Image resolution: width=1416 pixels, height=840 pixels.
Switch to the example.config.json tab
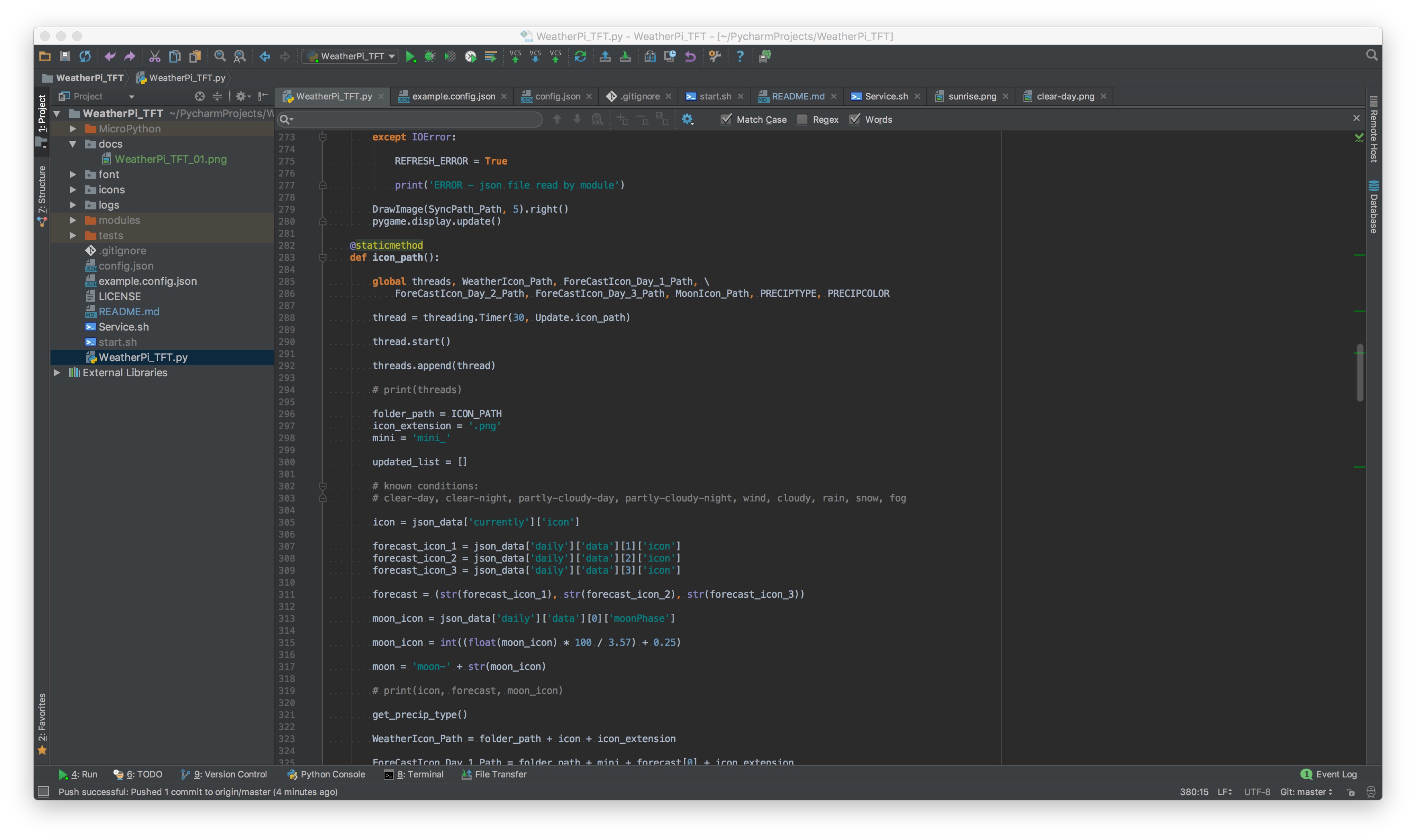tap(453, 96)
